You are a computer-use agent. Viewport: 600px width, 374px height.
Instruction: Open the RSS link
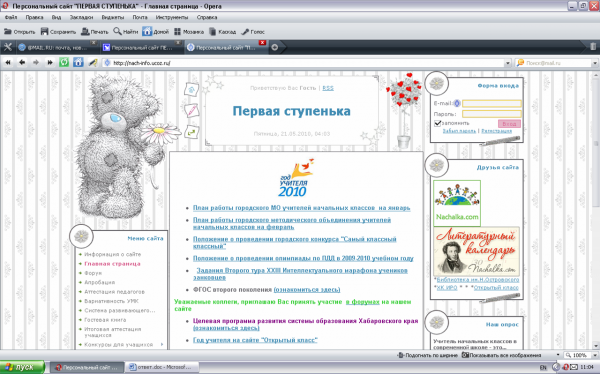coord(328,88)
